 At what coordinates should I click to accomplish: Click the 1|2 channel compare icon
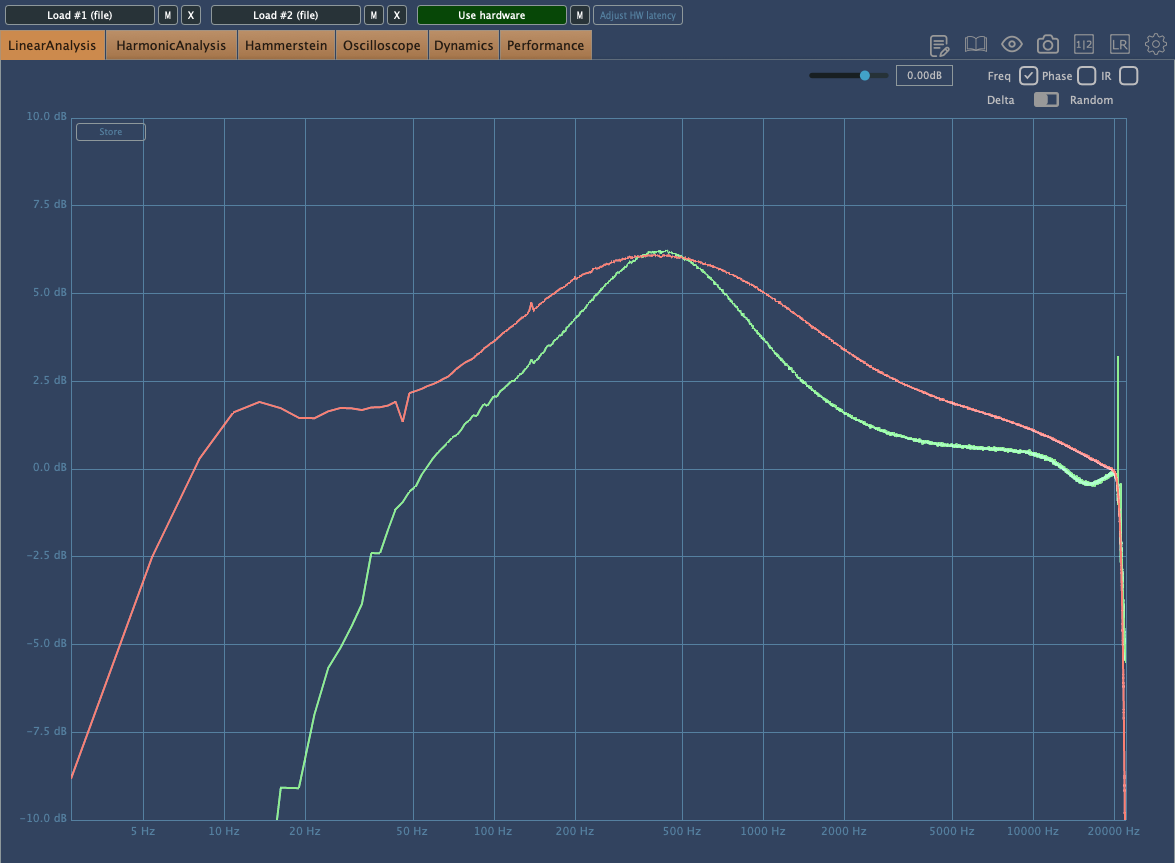[x=1084, y=44]
